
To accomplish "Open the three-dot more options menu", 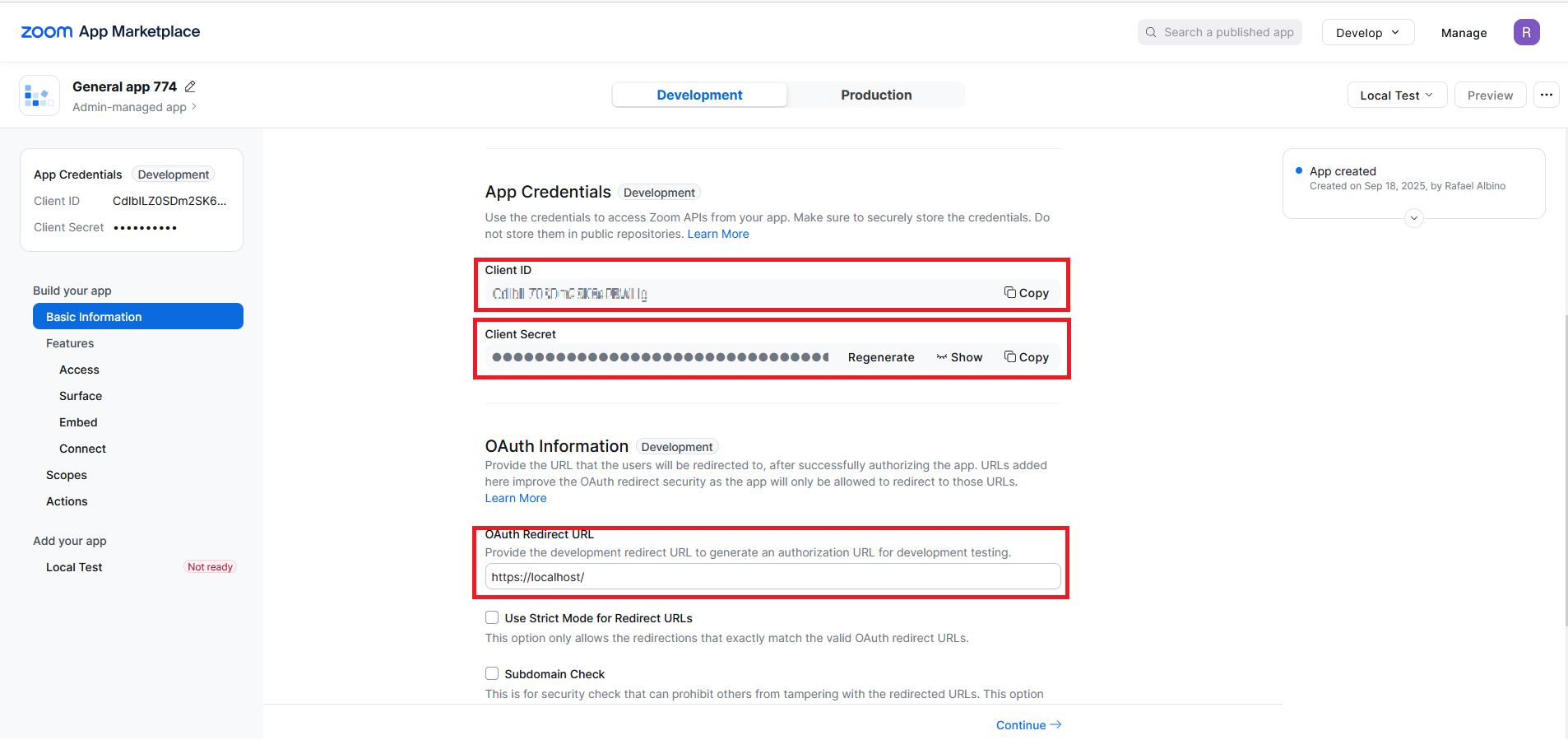I will click(1546, 95).
